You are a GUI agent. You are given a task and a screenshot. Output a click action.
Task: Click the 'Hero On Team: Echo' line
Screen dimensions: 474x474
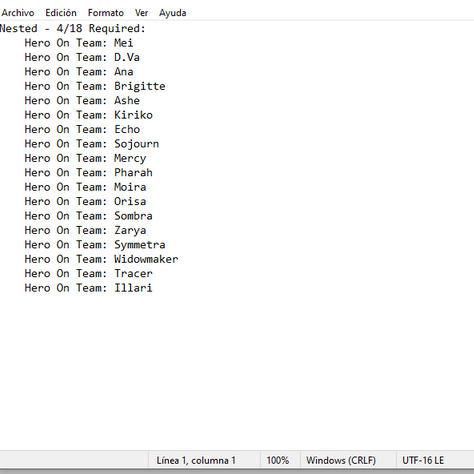pos(82,129)
